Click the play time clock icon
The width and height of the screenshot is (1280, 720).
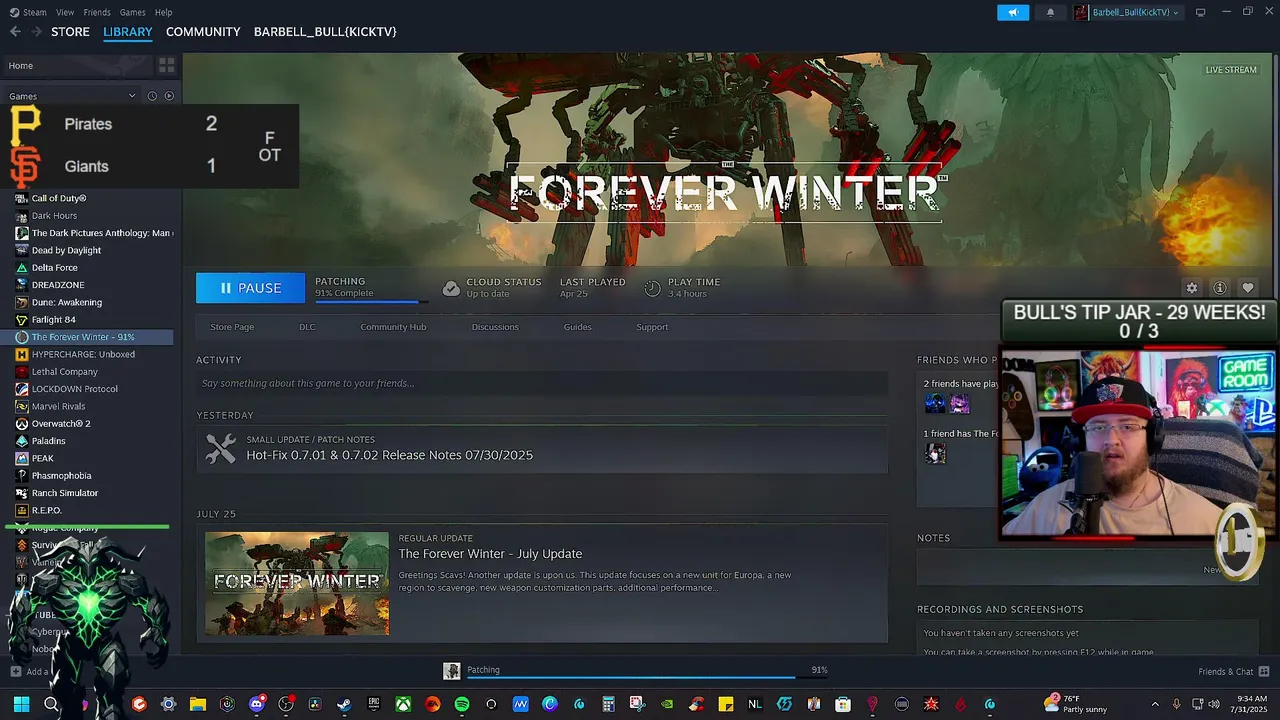pos(652,288)
